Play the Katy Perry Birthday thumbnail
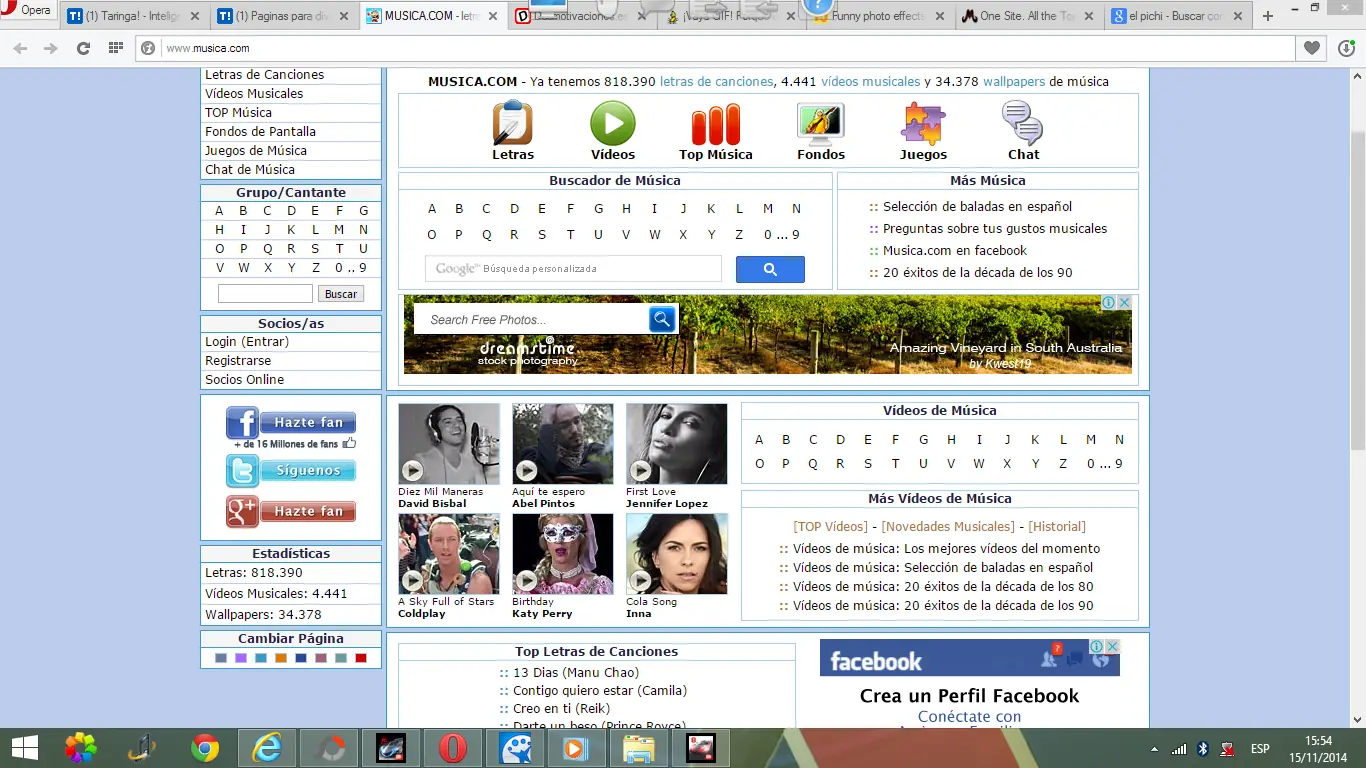The height and width of the screenshot is (768, 1366). pyautogui.click(x=563, y=554)
